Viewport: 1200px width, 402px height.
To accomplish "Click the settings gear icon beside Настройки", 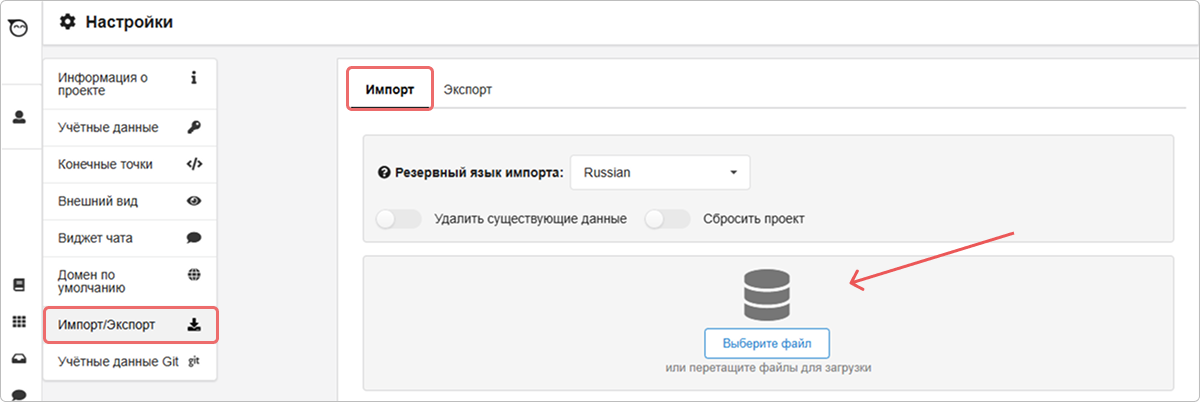I will (x=68, y=22).
